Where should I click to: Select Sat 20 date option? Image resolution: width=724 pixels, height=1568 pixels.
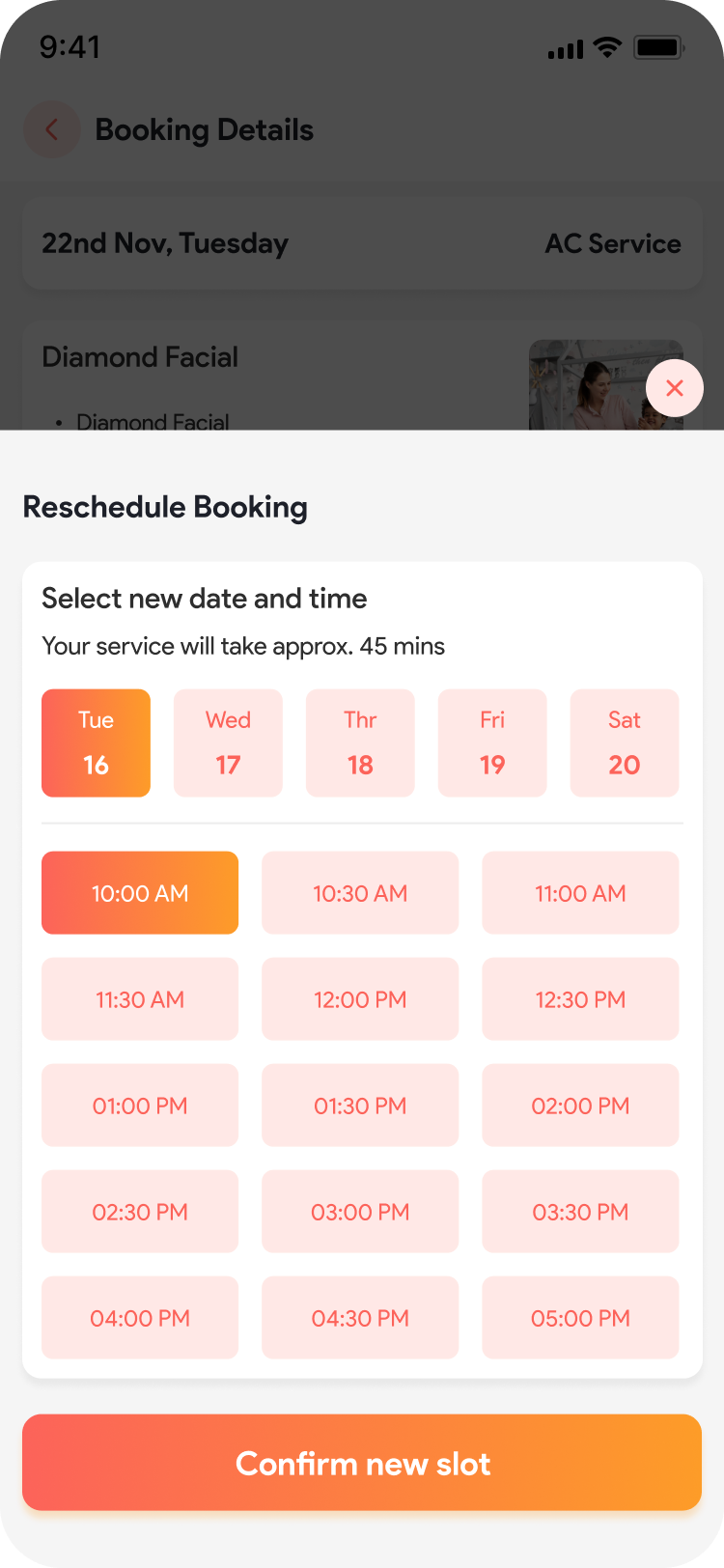click(x=625, y=742)
